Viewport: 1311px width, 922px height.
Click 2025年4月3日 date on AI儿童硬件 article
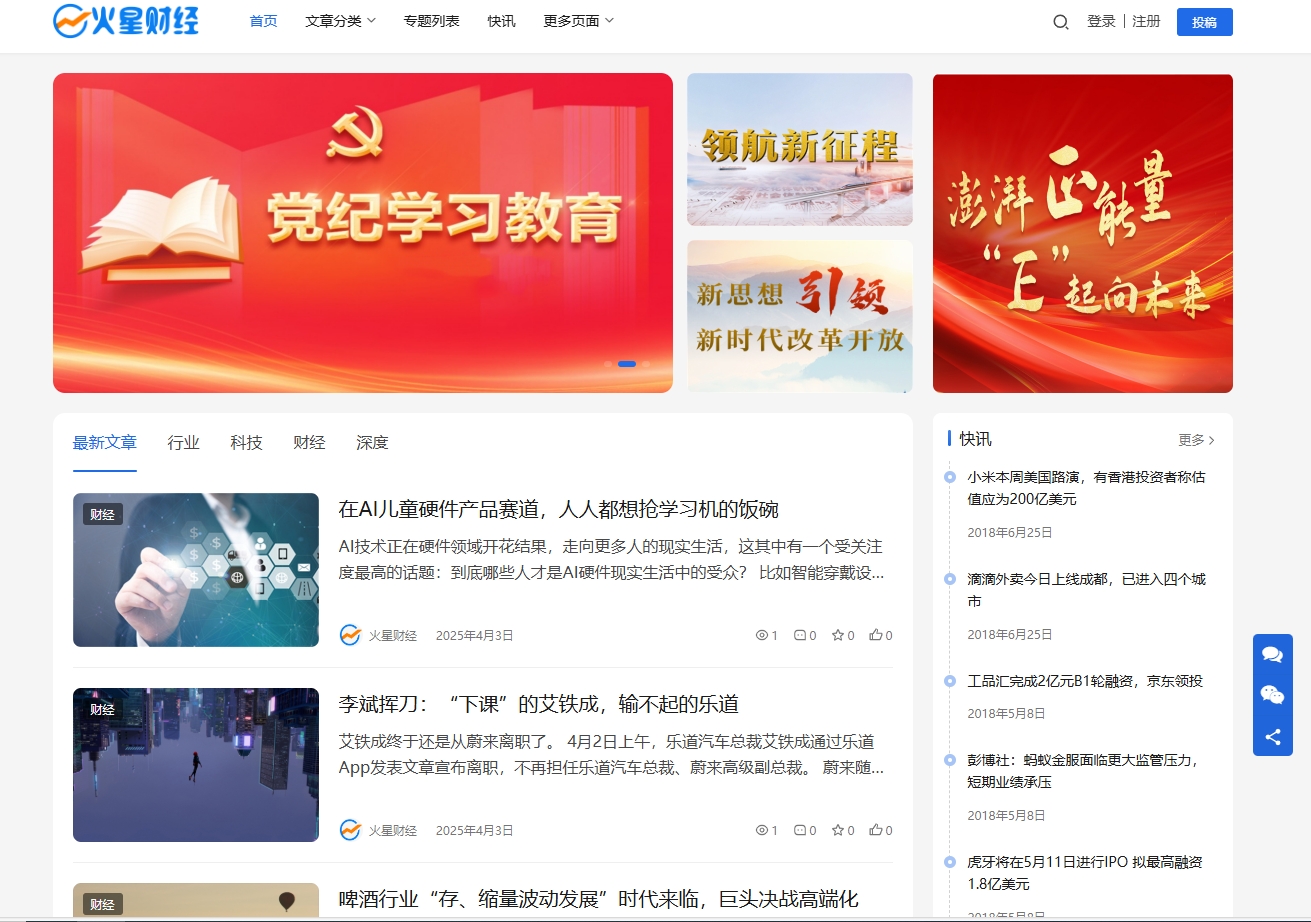[x=474, y=635]
